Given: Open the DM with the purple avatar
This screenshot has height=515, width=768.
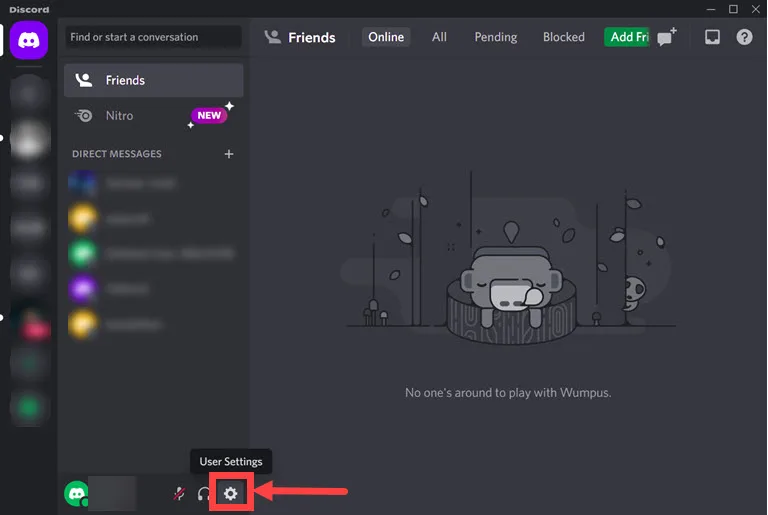Looking at the screenshot, I should tap(153, 289).
